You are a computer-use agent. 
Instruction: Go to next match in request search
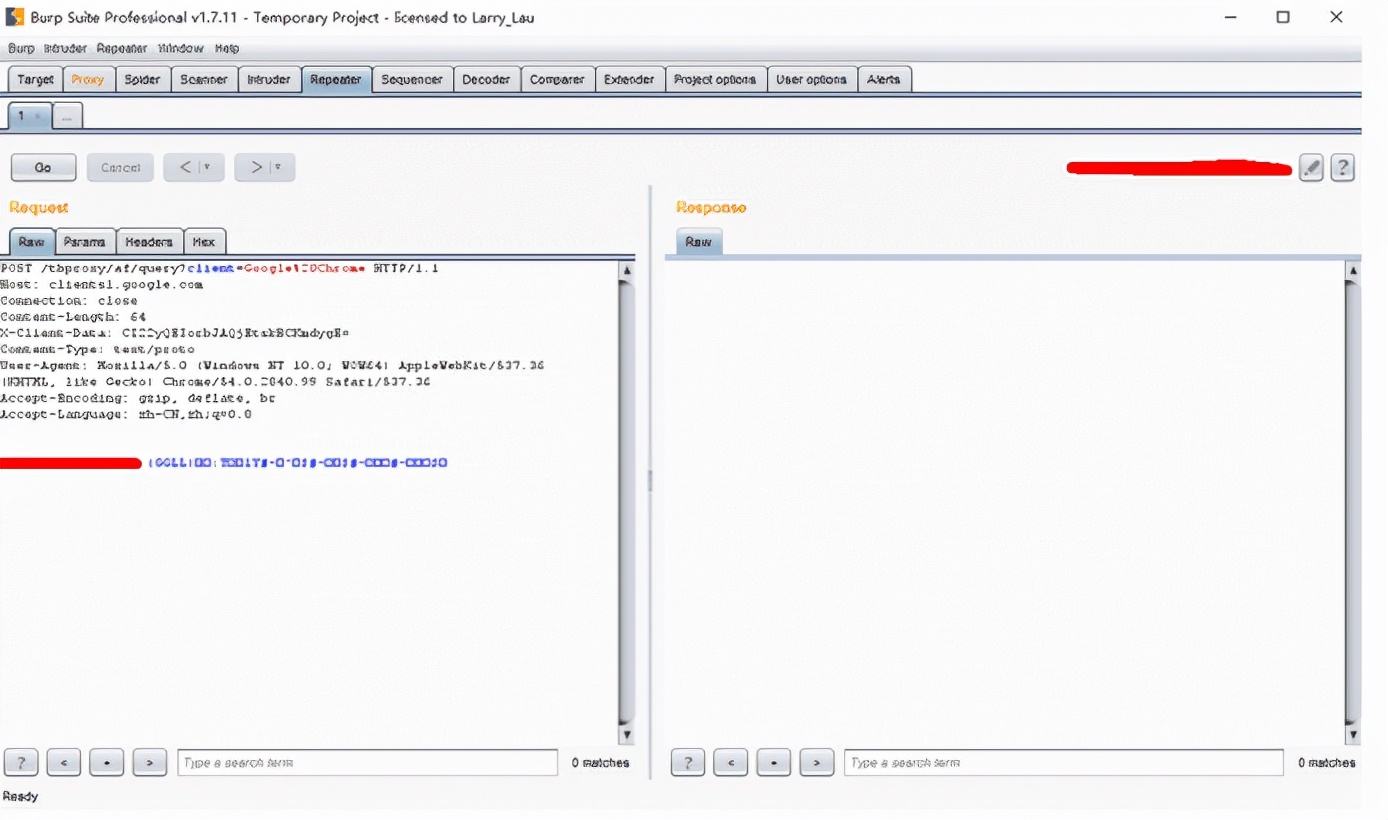pyautogui.click(x=150, y=763)
